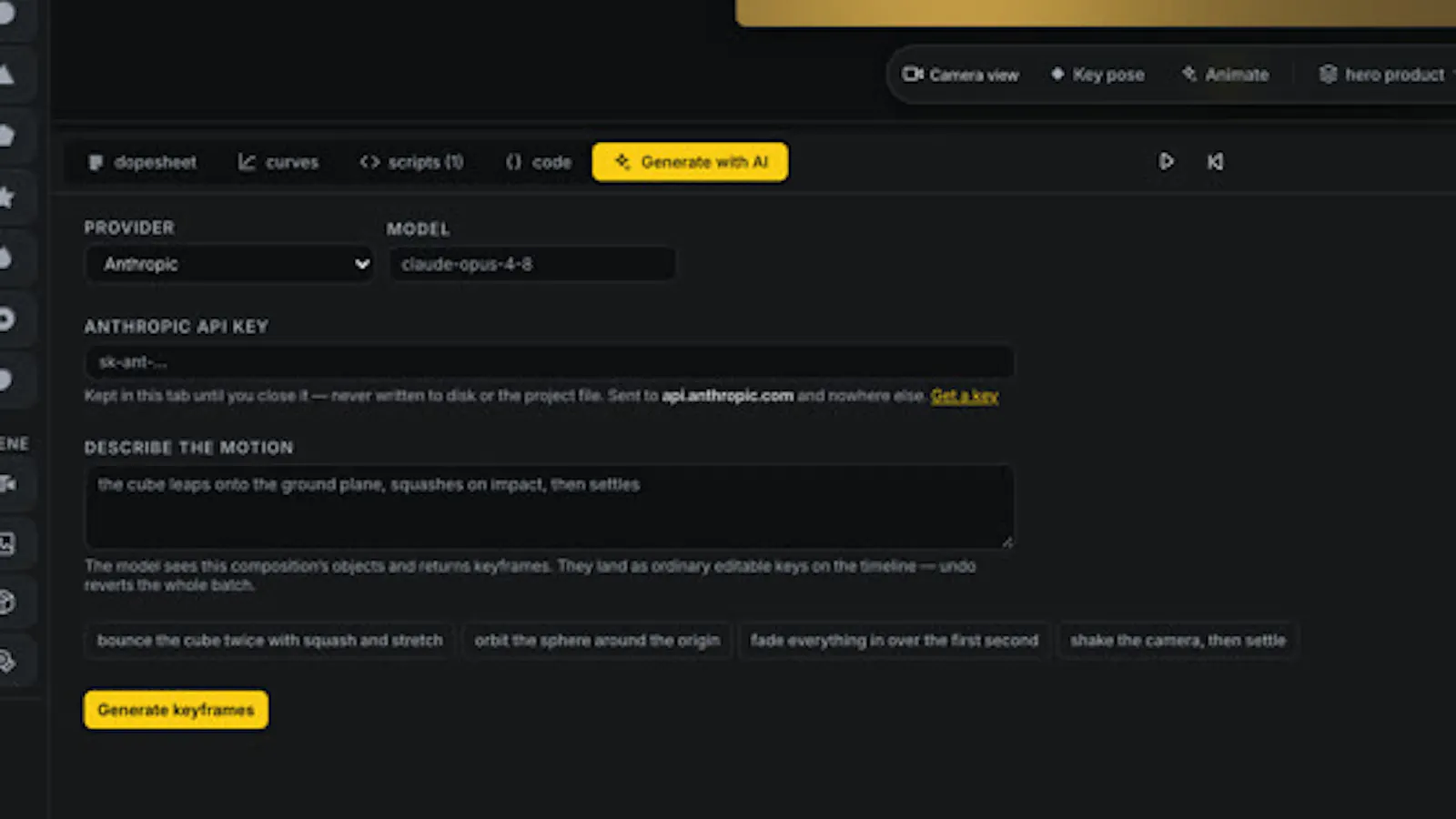The height and width of the screenshot is (819, 1456).
Task: Follow the Get a key link
Action: 965,396
